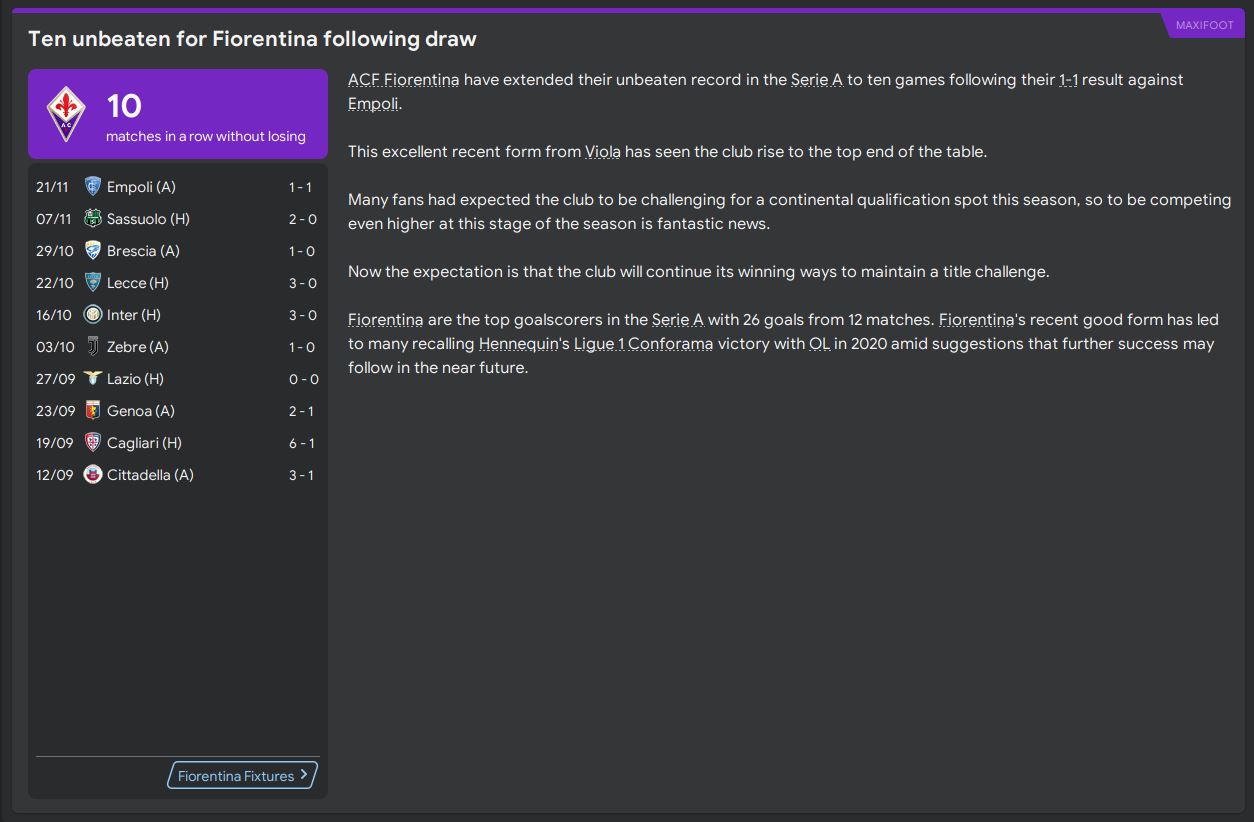Click the Brescia club badge icon
The image size is (1254, 822).
[93, 251]
